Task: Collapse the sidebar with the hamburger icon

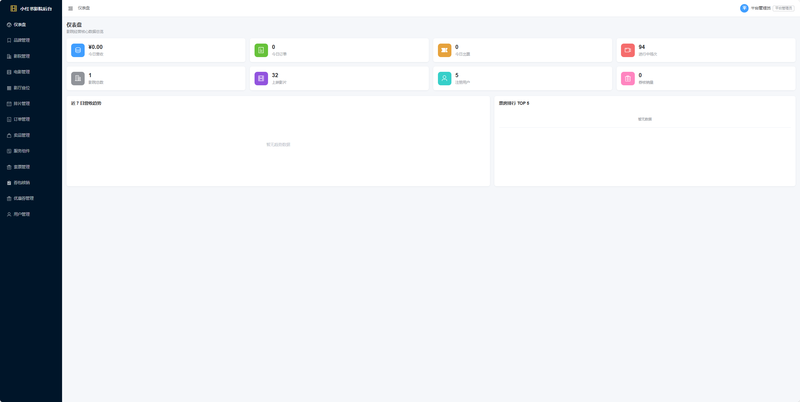Action: (70, 8)
